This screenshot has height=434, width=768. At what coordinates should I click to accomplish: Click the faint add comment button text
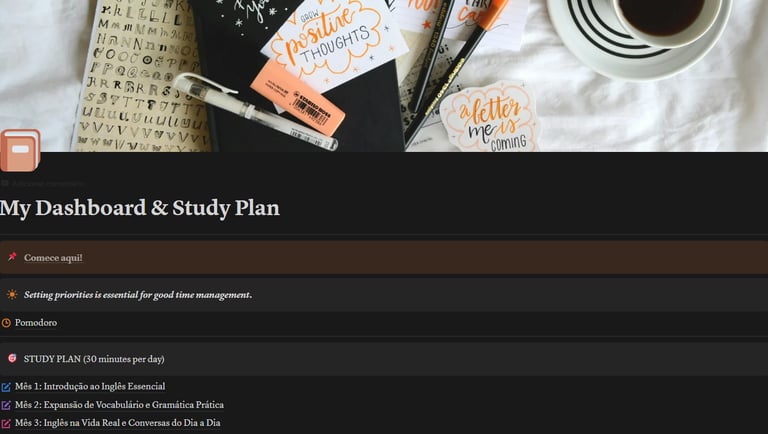tap(48, 183)
